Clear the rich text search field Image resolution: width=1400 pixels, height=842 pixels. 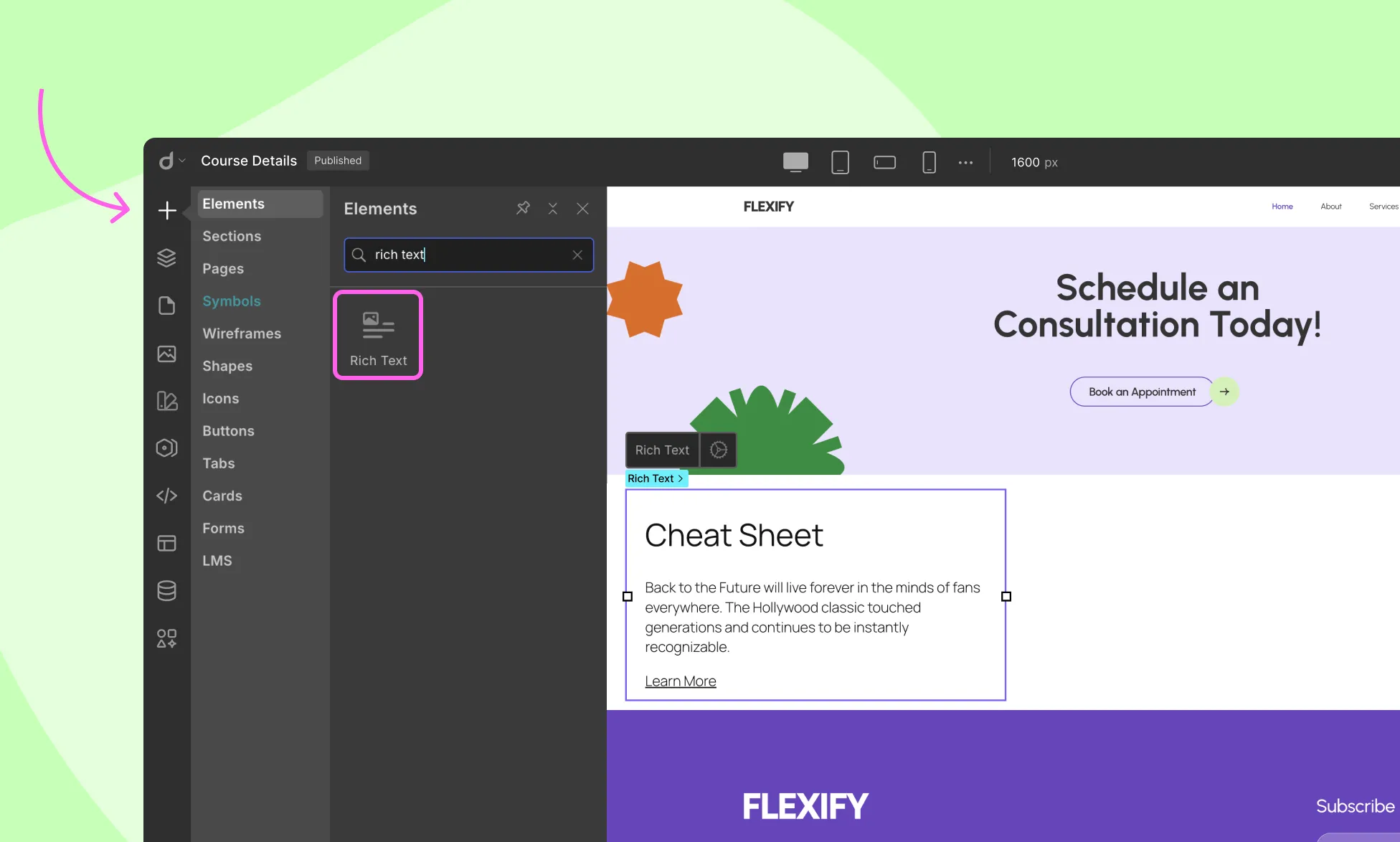[577, 255]
